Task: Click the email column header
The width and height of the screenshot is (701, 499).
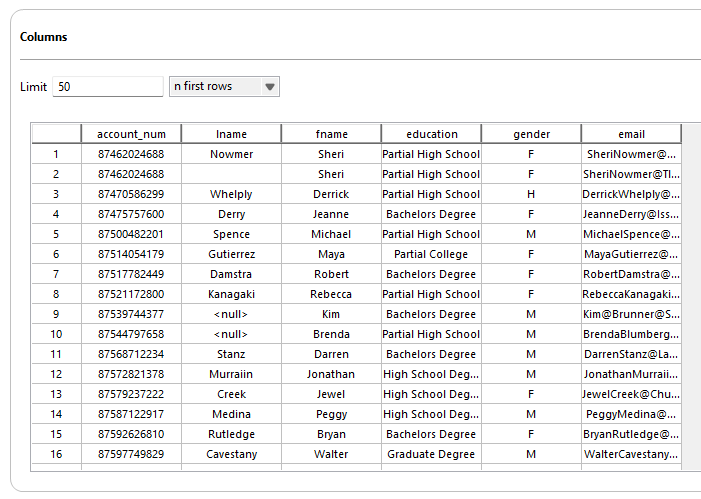Action: click(x=631, y=134)
